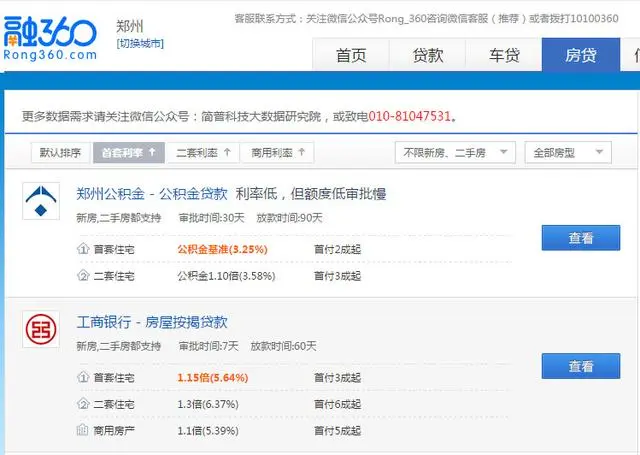Click 放款时间:60天 text
640x455 pixels.
click(x=283, y=346)
